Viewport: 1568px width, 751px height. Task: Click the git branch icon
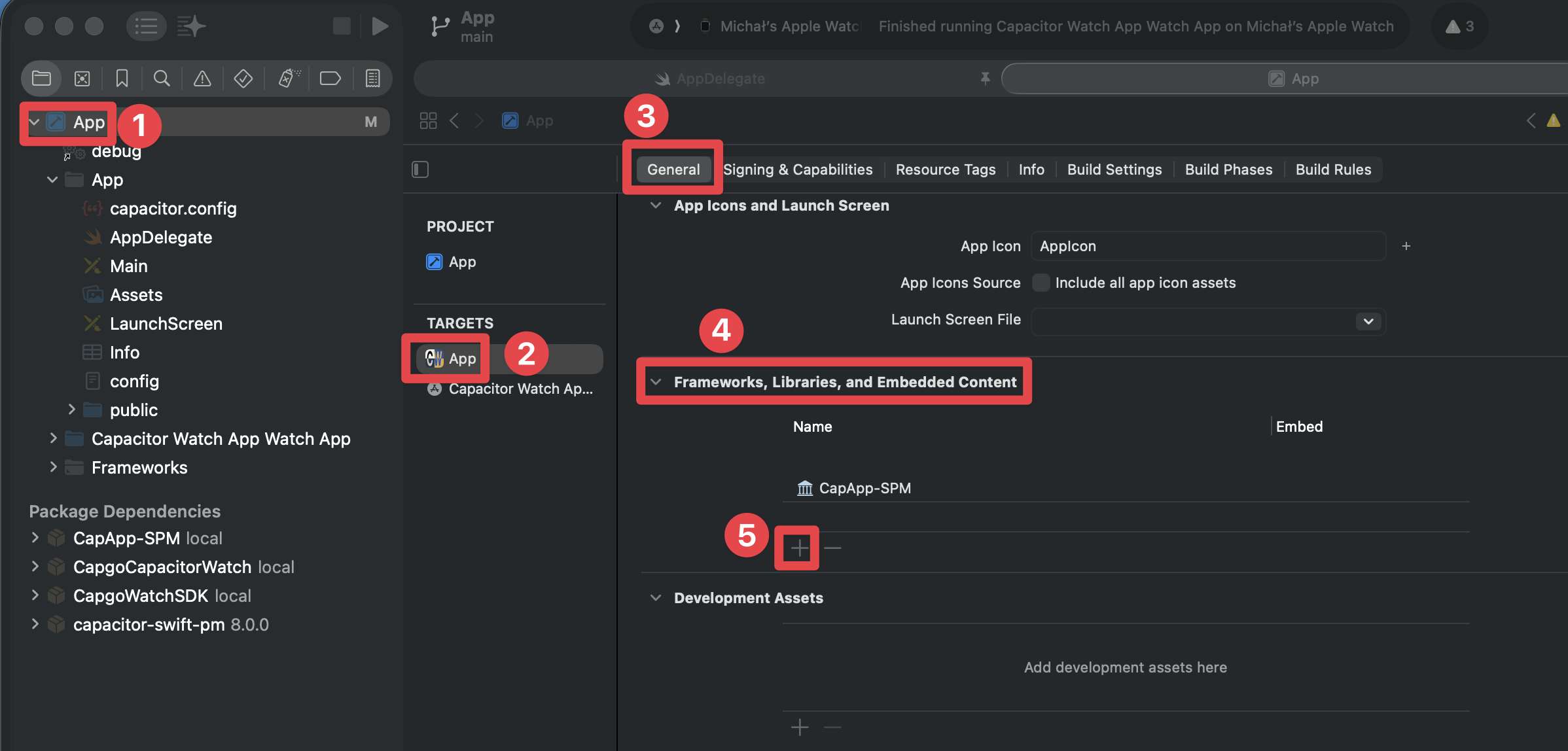pyautogui.click(x=440, y=26)
